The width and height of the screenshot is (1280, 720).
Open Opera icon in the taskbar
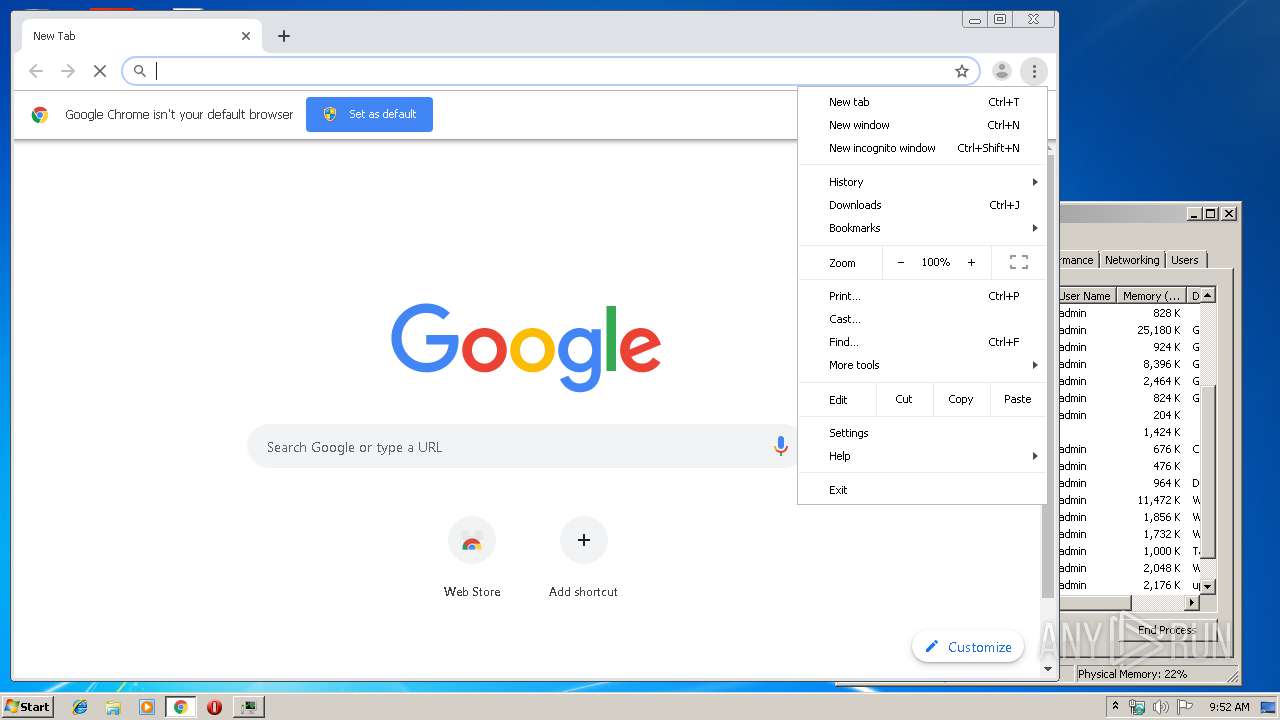(214, 707)
